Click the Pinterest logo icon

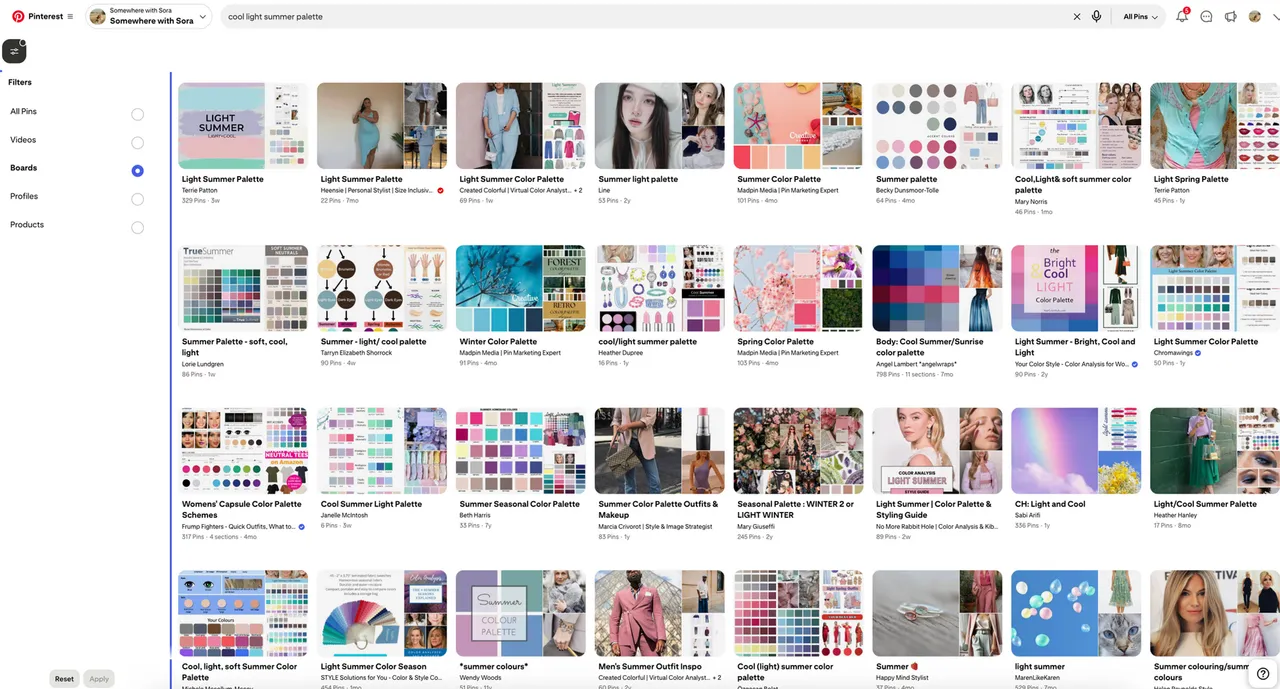click(x=18, y=16)
